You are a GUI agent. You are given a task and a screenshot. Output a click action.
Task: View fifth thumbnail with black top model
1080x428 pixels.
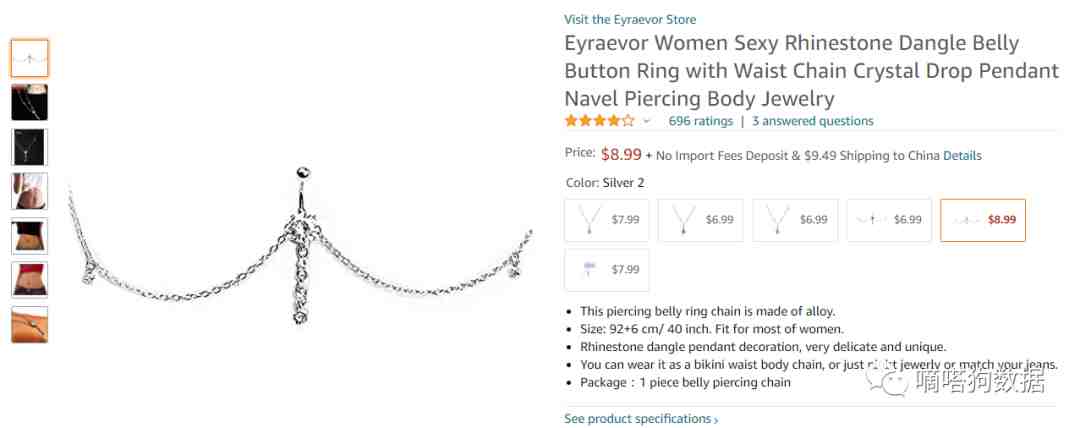(30, 236)
